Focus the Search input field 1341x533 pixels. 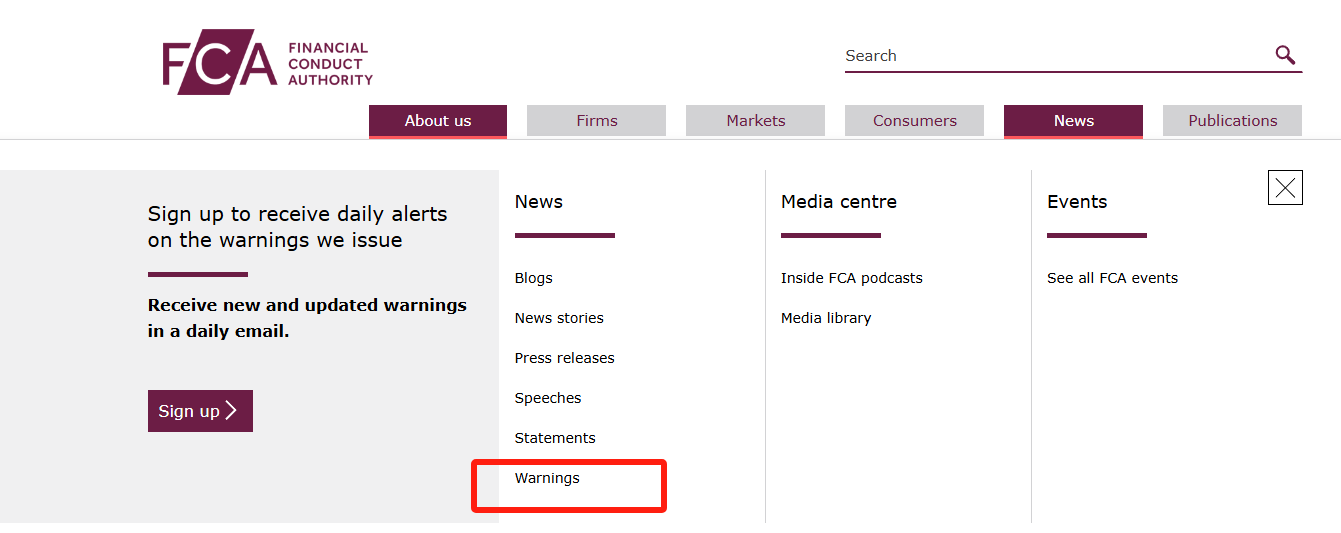coord(1058,56)
